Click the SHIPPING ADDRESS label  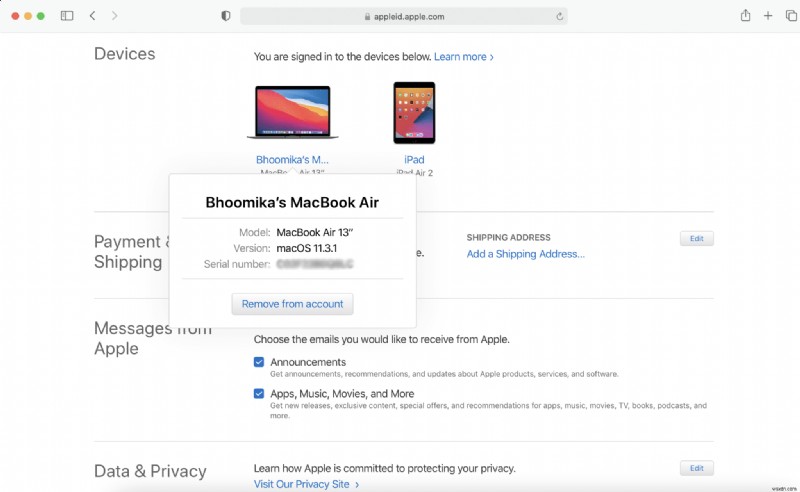(x=508, y=237)
